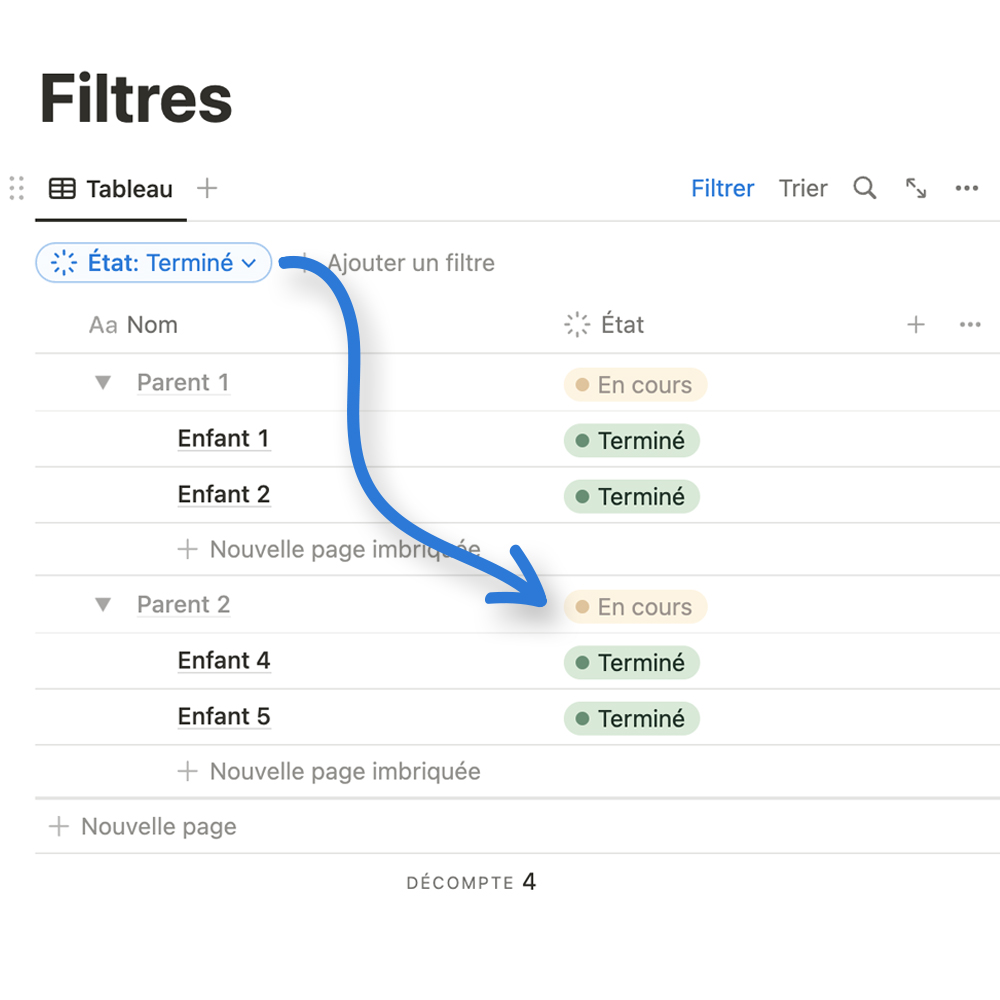Open the search magnifier icon
The height and width of the screenshot is (1000, 1000).
(x=864, y=188)
